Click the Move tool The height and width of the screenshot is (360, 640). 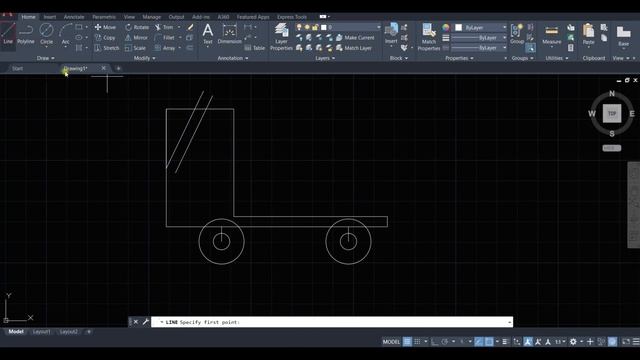(x=105, y=27)
